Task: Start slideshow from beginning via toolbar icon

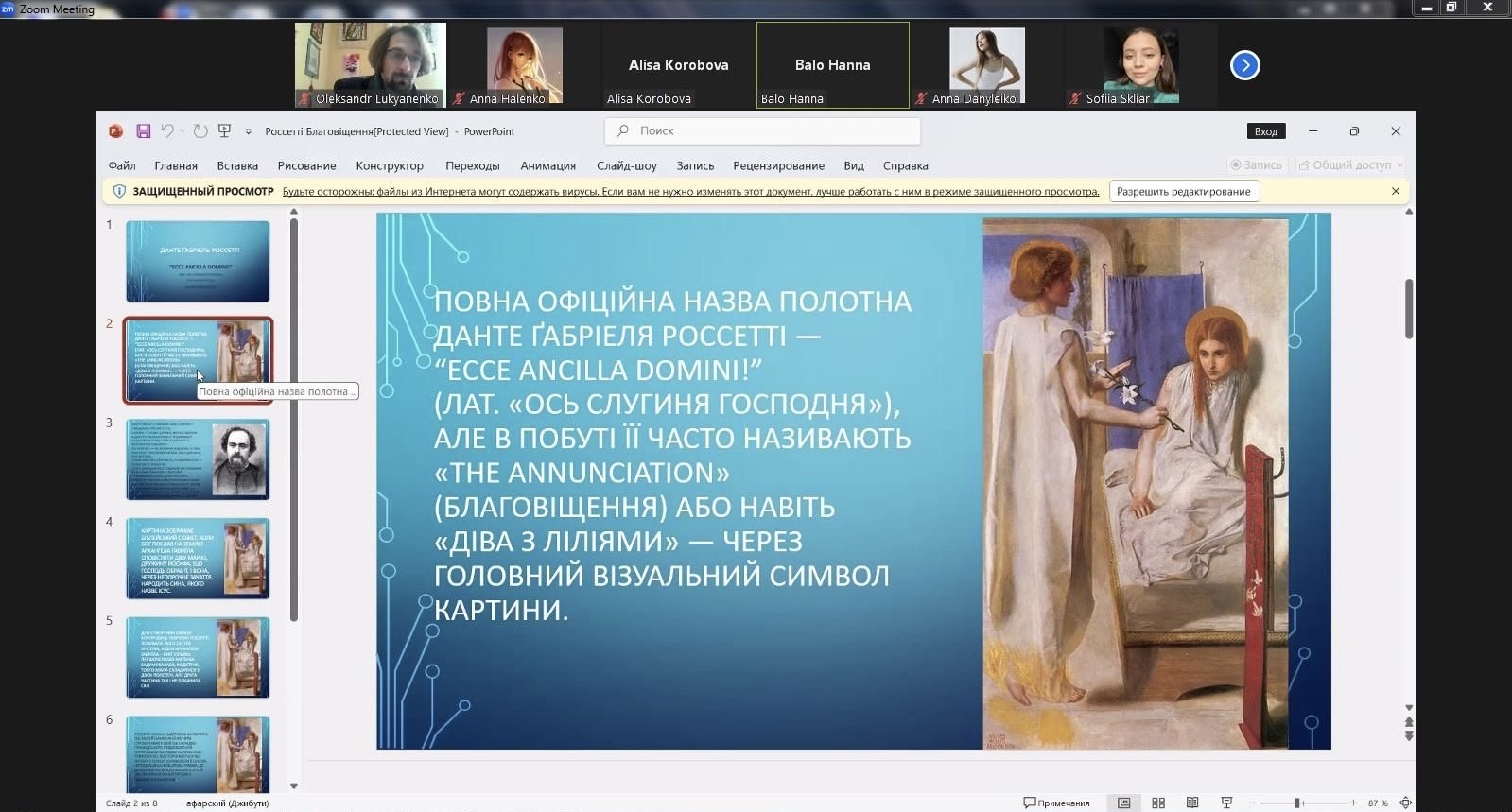Action: pos(225,131)
